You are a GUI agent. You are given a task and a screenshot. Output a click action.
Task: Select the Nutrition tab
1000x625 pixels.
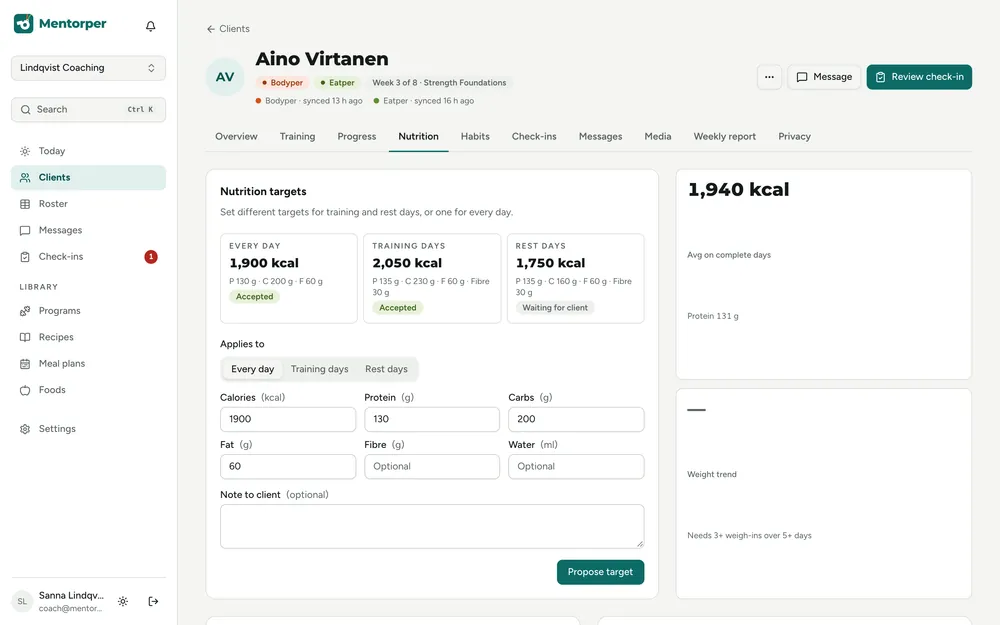coord(418,136)
